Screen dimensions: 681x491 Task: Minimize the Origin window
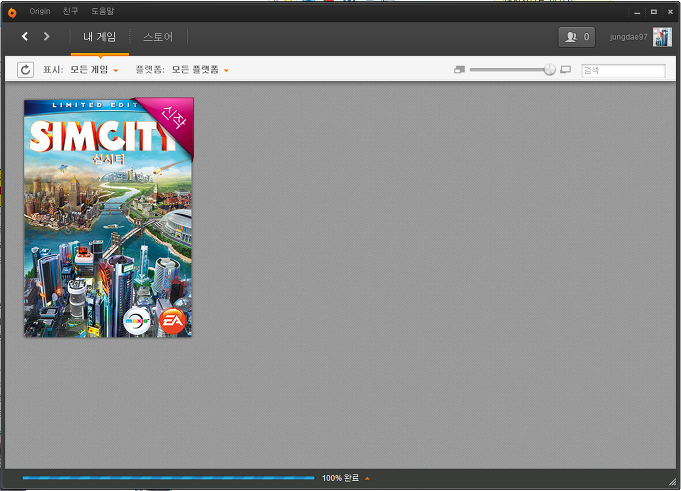click(x=637, y=12)
